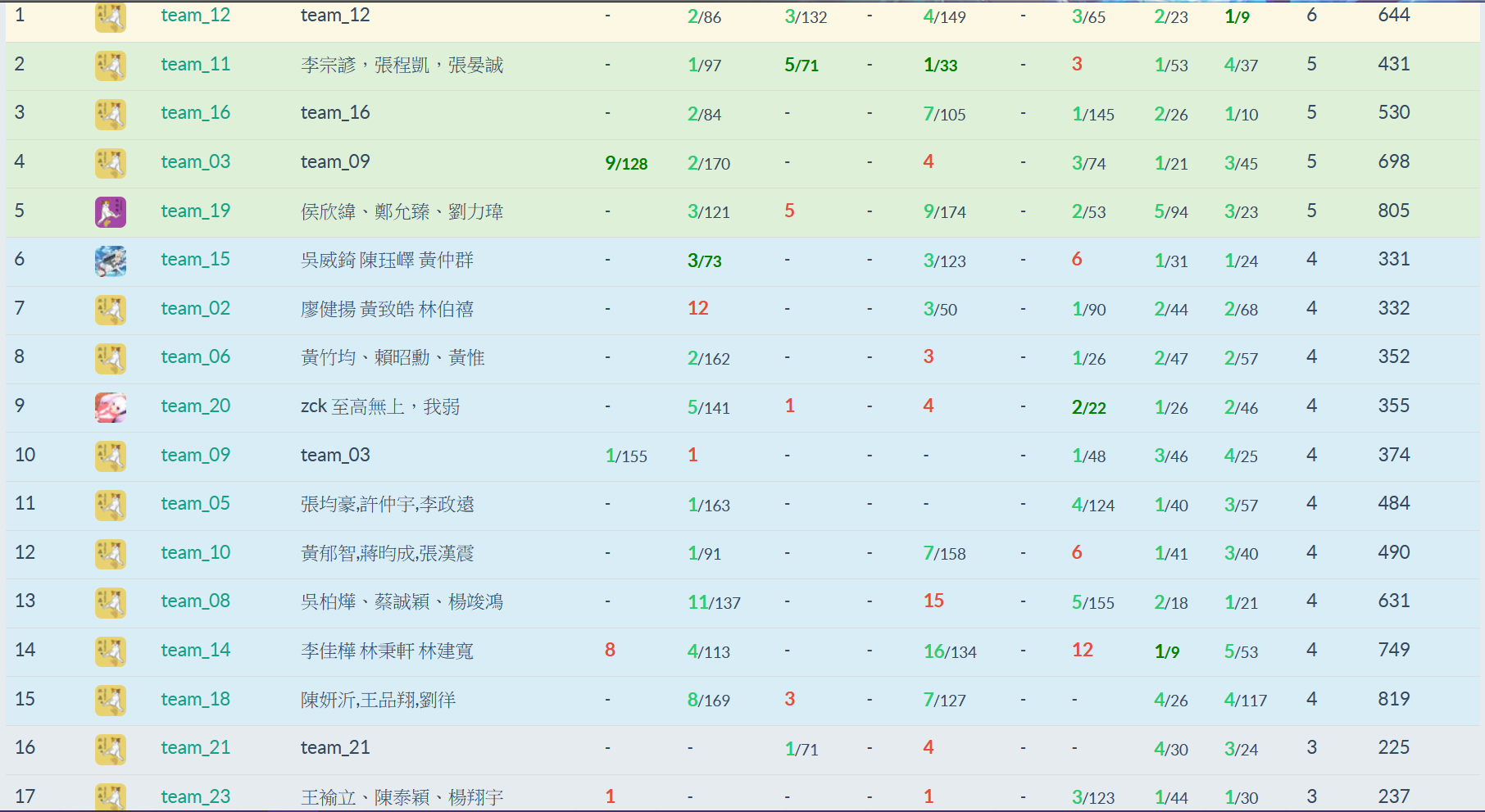Open the team_19 profile link

(x=195, y=211)
